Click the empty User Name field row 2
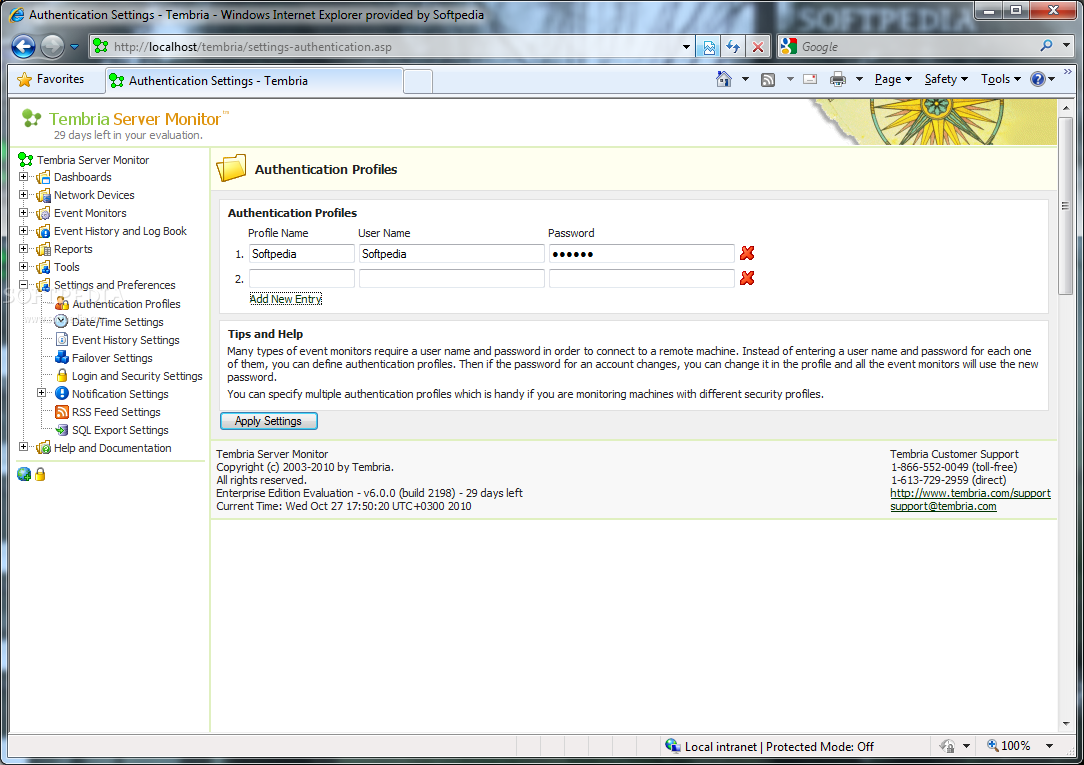 tap(451, 278)
